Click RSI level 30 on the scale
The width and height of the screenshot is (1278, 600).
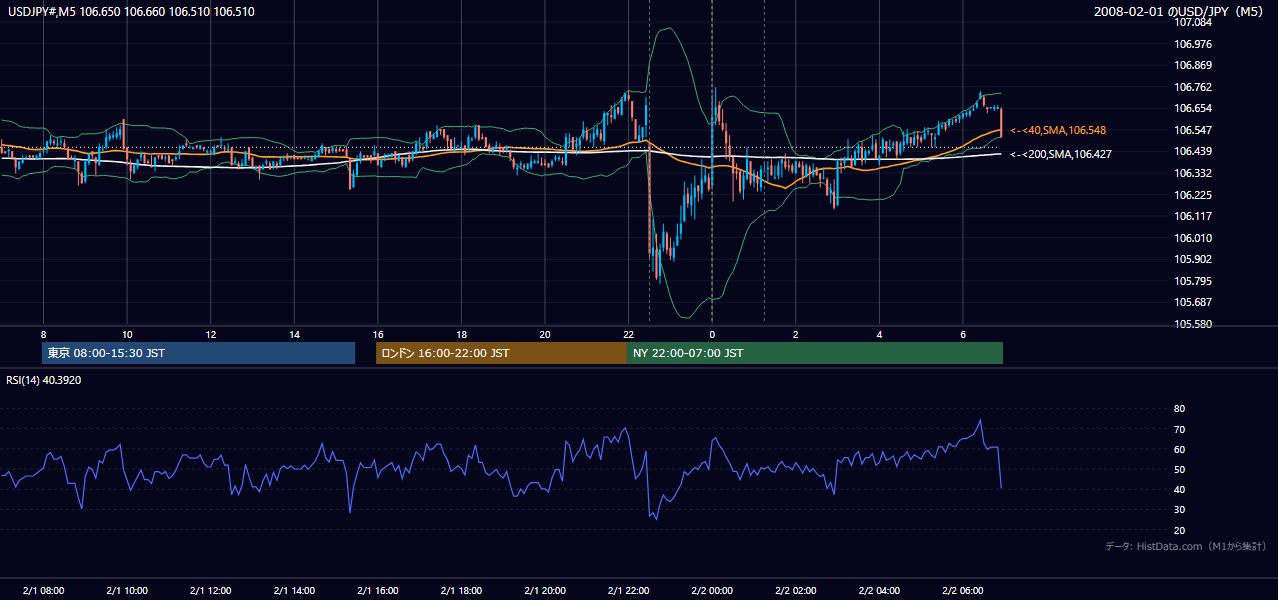pos(1179,510)
